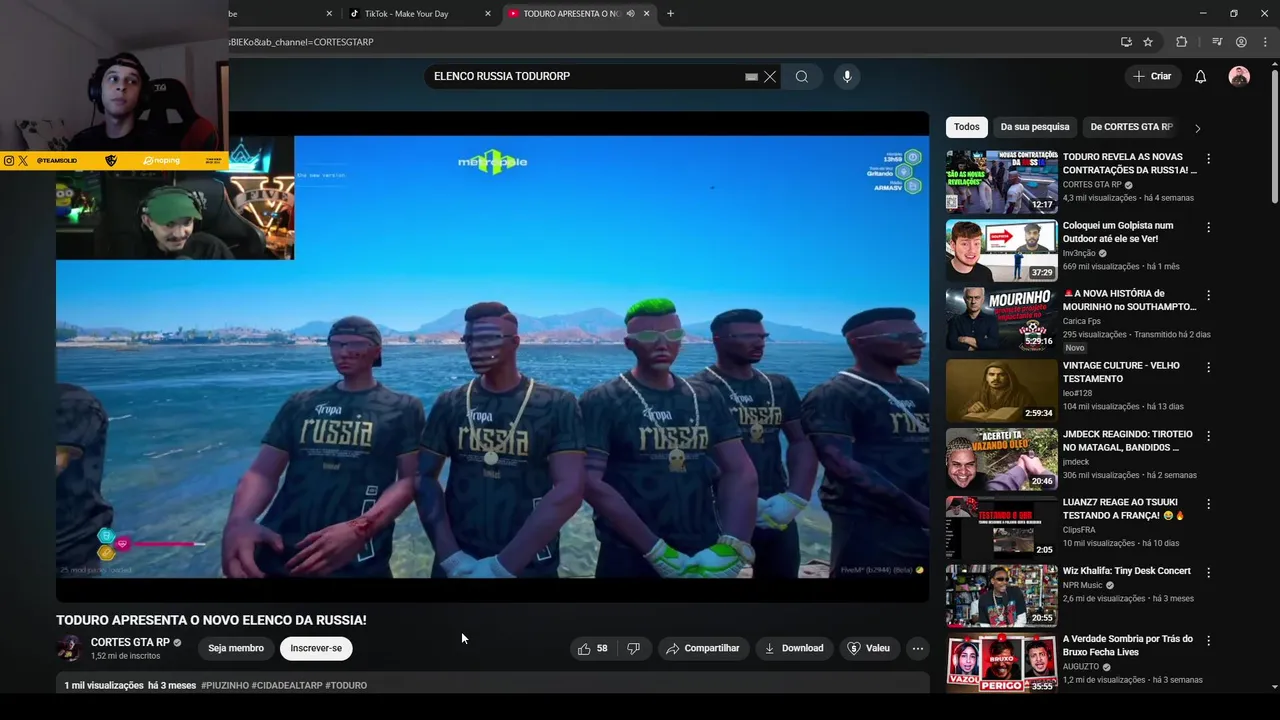Clear the search text with the X
This screenshot has width=1280, height=720.
tap(770, 77)
